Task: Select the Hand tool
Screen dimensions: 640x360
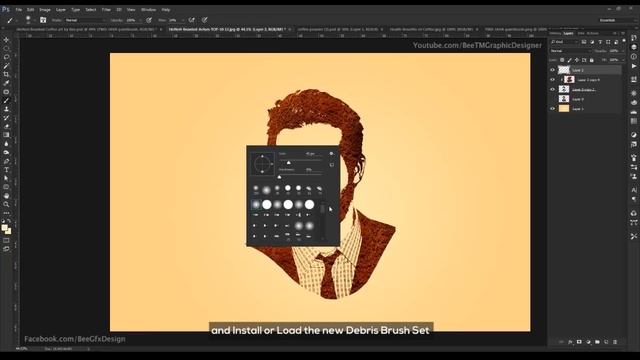Action: [x=7, y=196]
